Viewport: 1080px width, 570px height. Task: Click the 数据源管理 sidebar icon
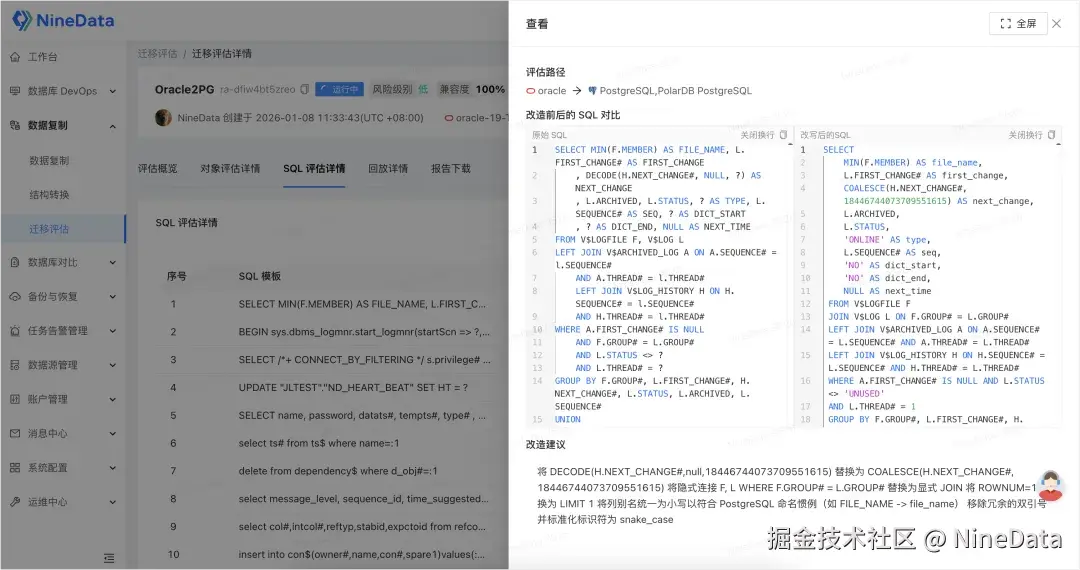pyautogui.click(x=15, y=365)
